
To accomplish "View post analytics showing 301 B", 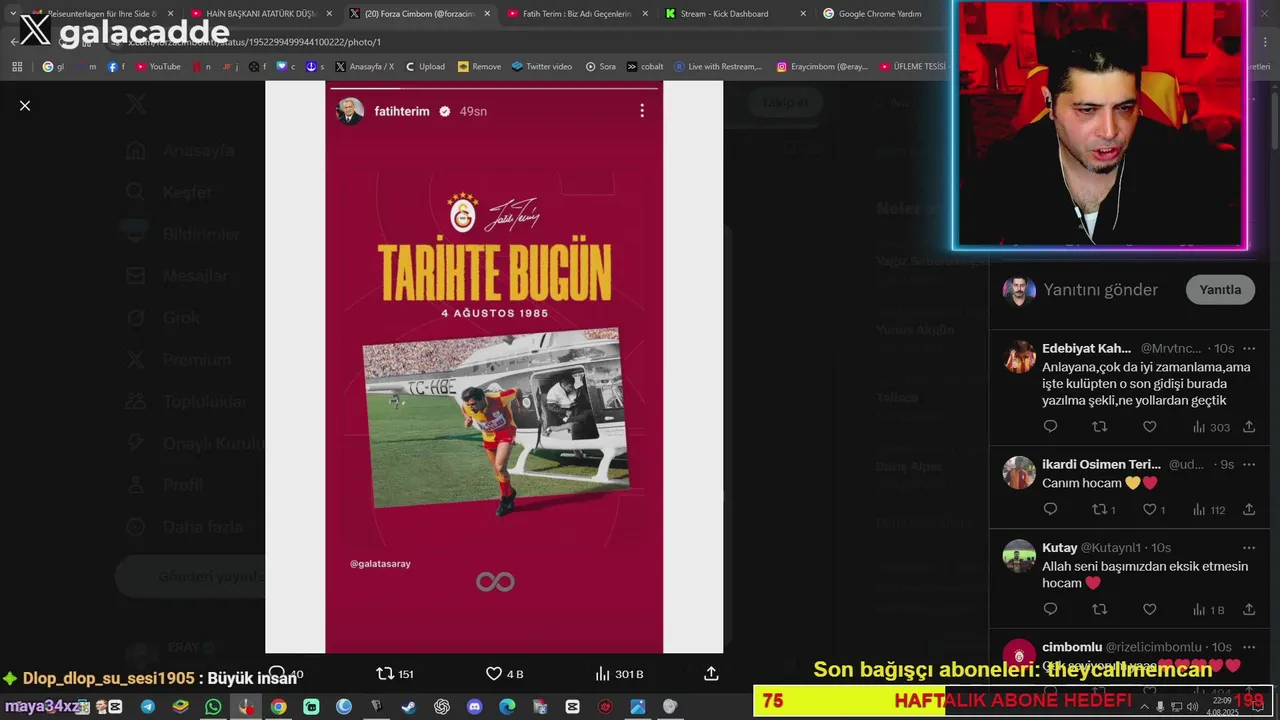I will (619, 674).
